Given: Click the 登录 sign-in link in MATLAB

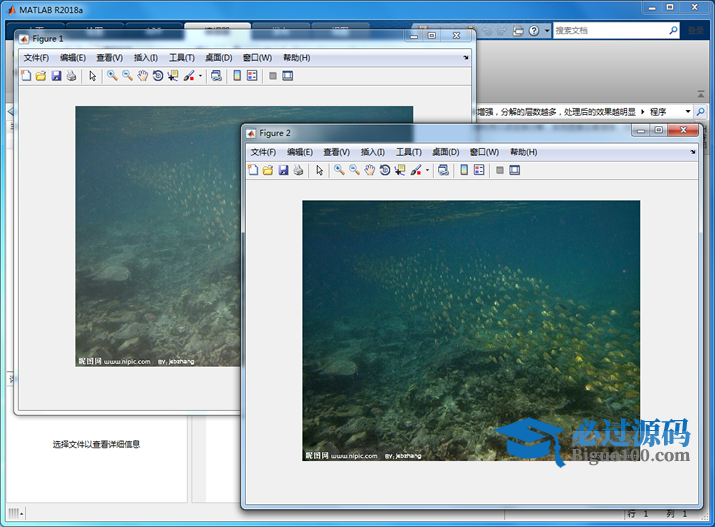Looking at the screenshot, I should (695, 31).
